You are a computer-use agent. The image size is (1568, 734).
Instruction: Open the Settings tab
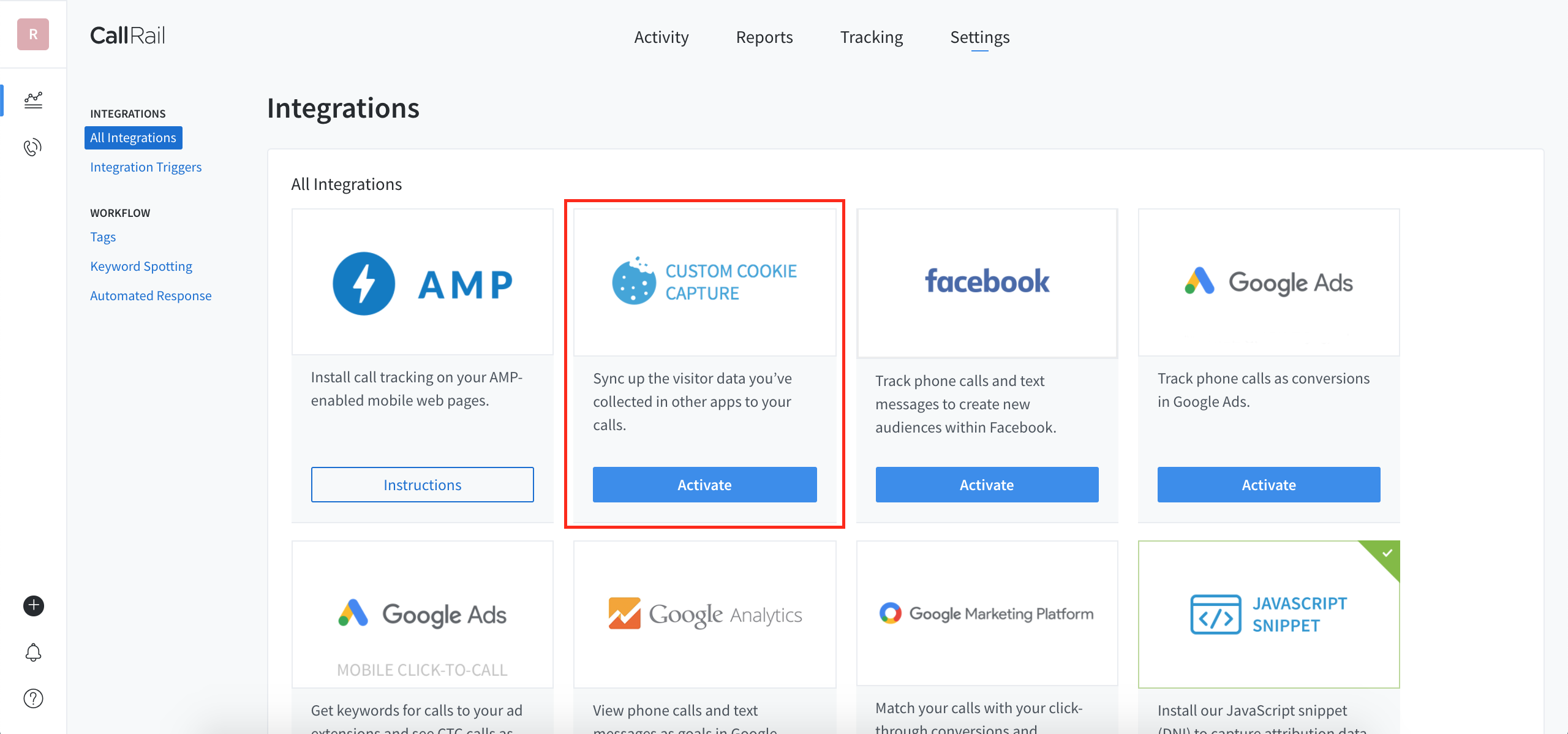(x=980, y=37)
